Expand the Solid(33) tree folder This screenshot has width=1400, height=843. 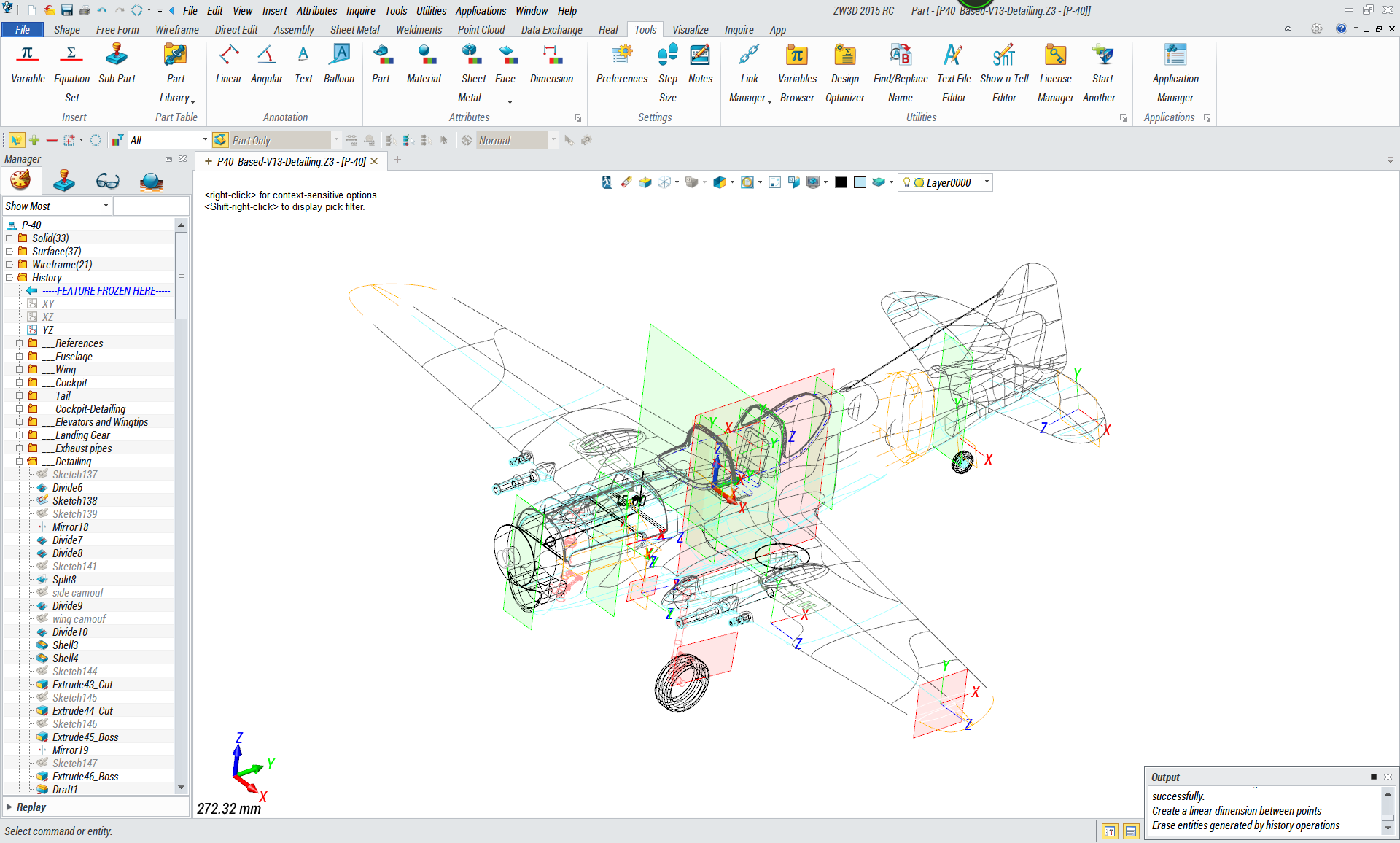click(x=9, y=238)
